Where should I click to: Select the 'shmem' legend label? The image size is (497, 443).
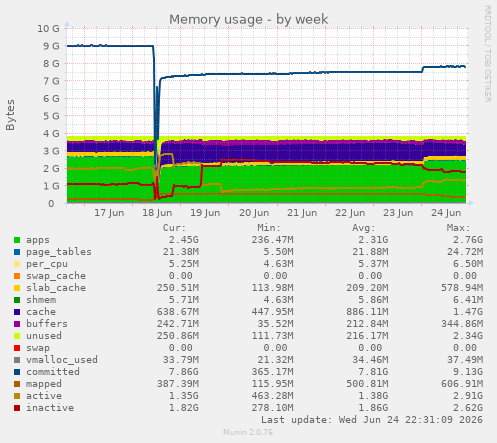click(x=41, y=300)
